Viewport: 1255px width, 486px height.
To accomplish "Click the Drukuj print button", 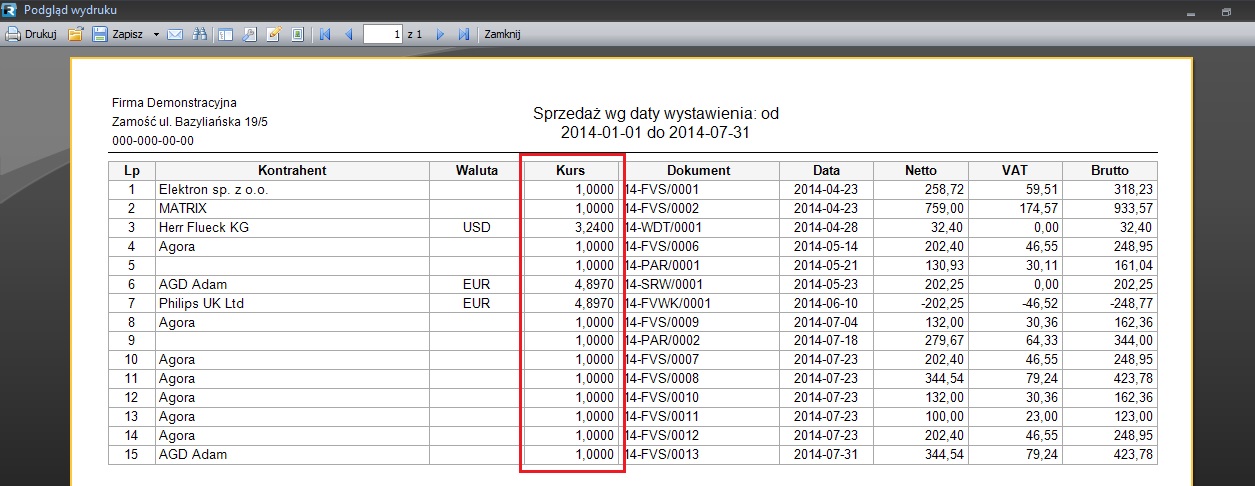I will 30,34.
